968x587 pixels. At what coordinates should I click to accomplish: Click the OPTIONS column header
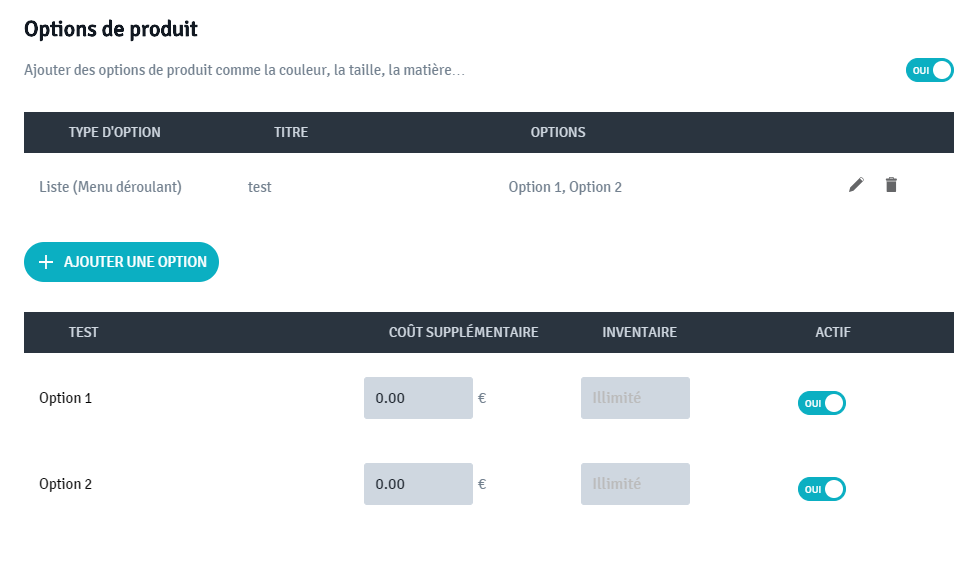point(558,132)
